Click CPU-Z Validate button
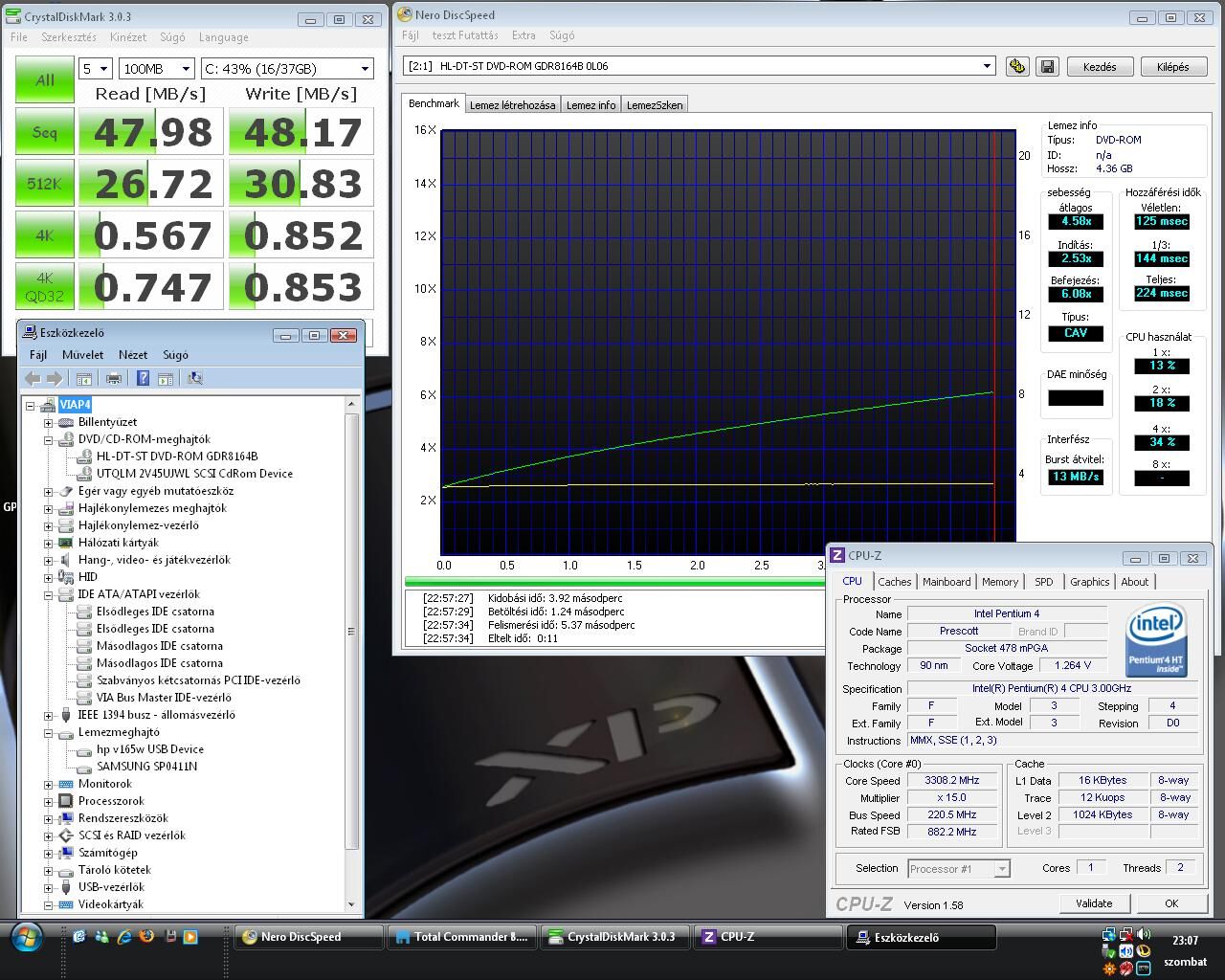 [x=1094, y=903]
